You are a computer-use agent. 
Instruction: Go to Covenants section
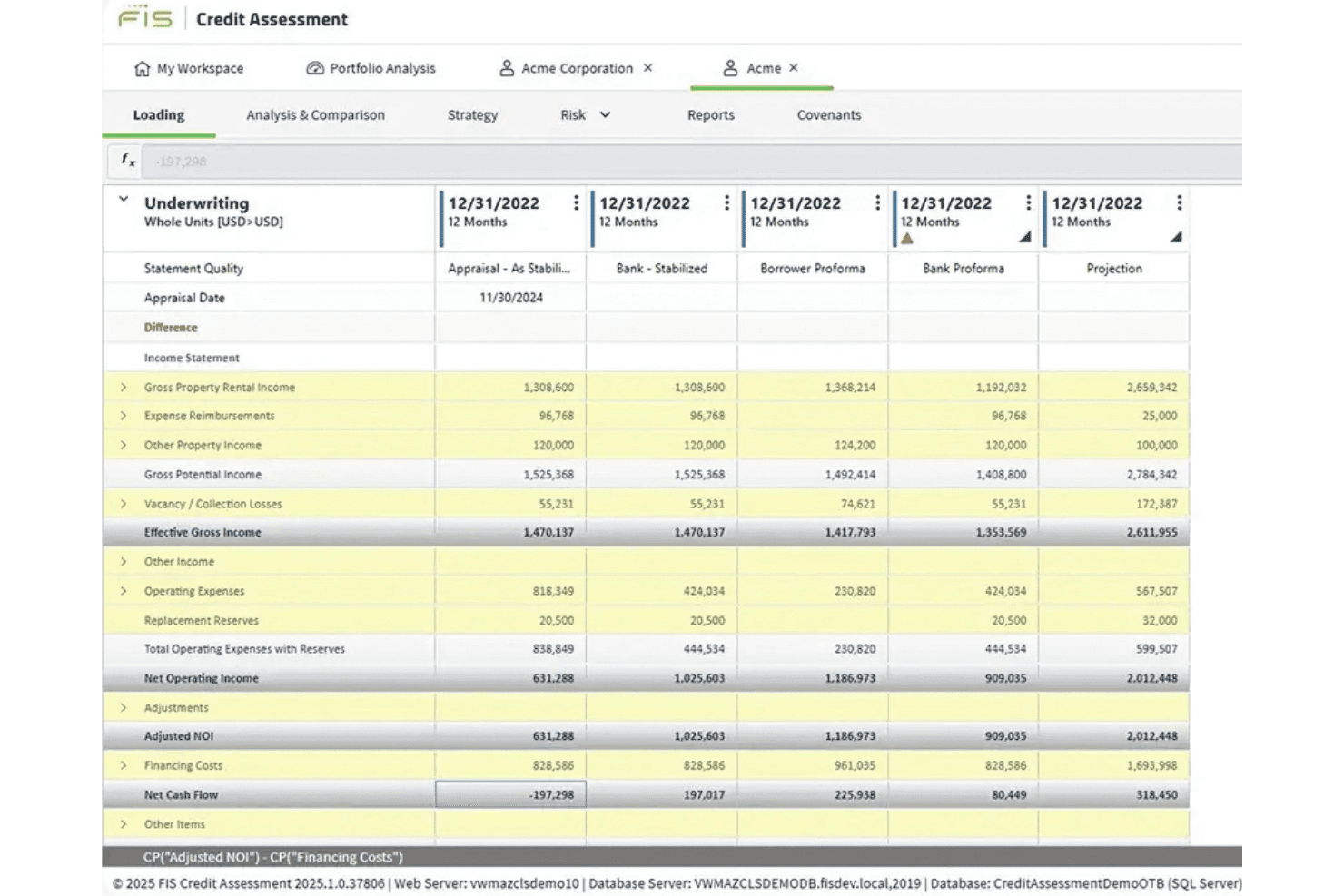pos(828,115)
